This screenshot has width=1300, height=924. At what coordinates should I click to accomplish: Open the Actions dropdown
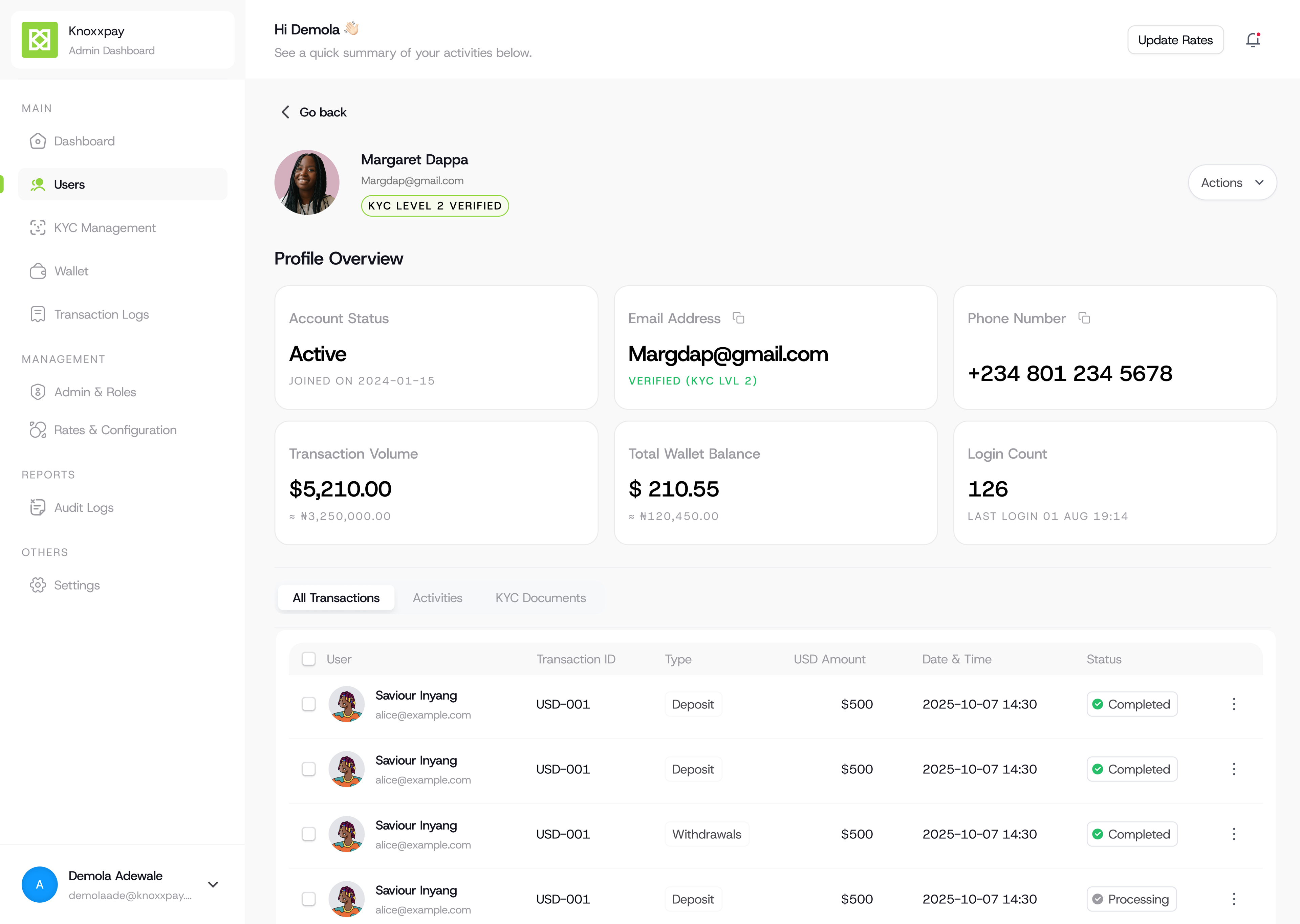click(x=1232, y=183)
